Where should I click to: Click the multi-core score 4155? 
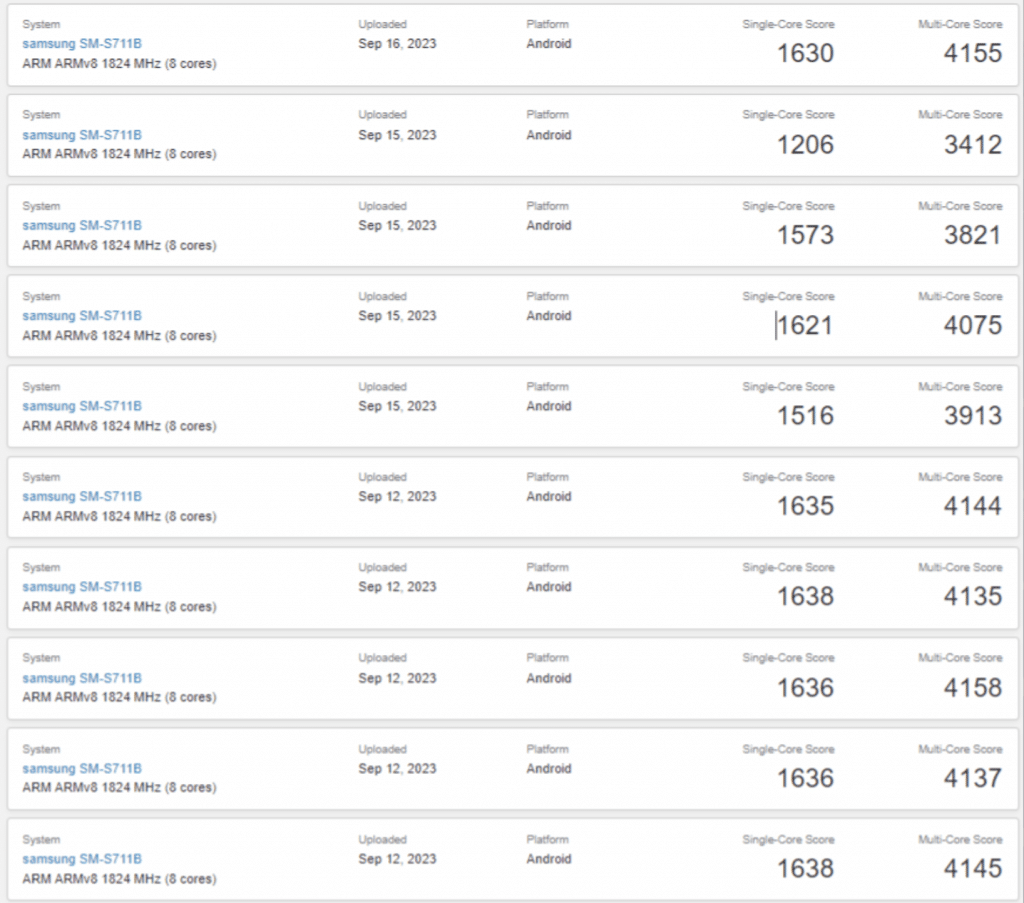[972, 53]
